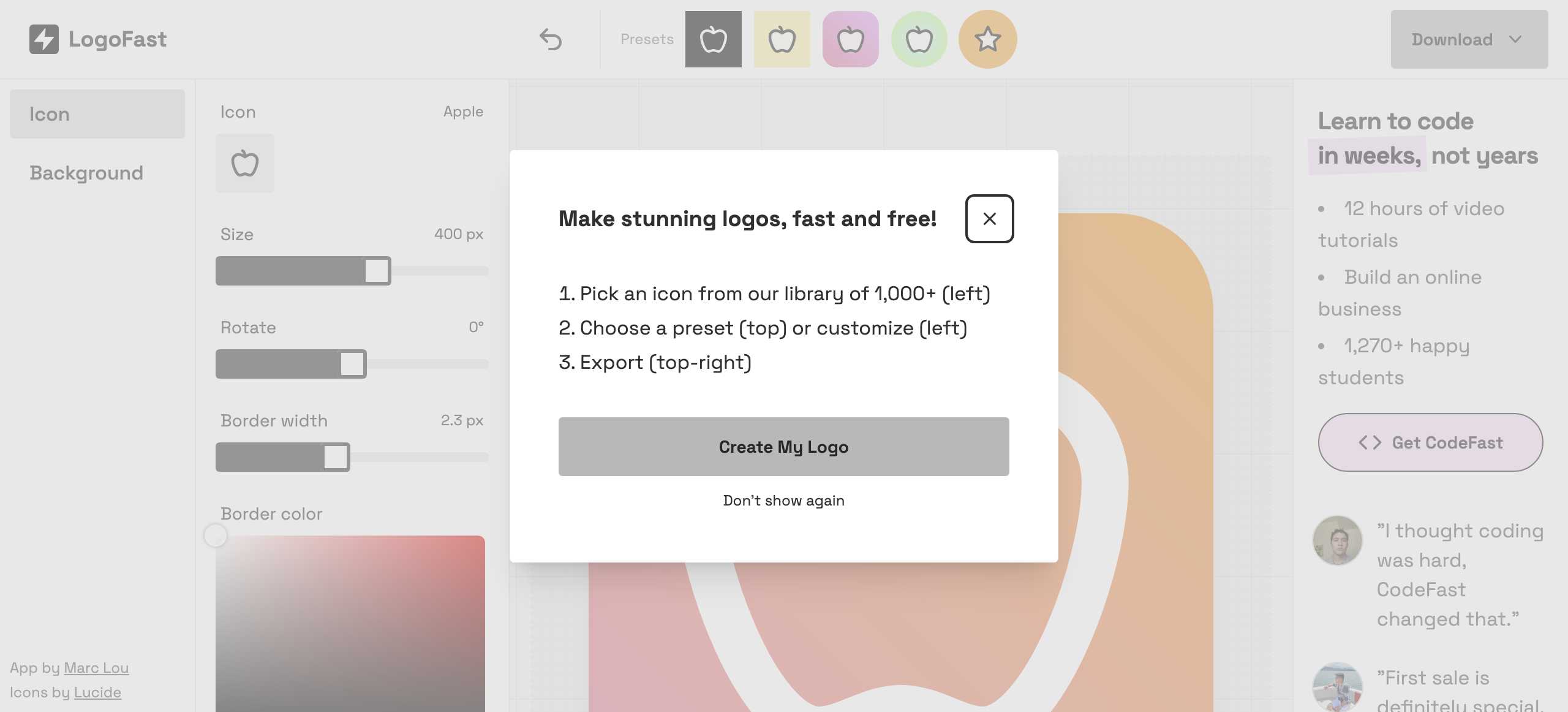This screenshot has width=1568, height=712.
Task: Switch to the Icon tab
Action: (x=97, y=114)
